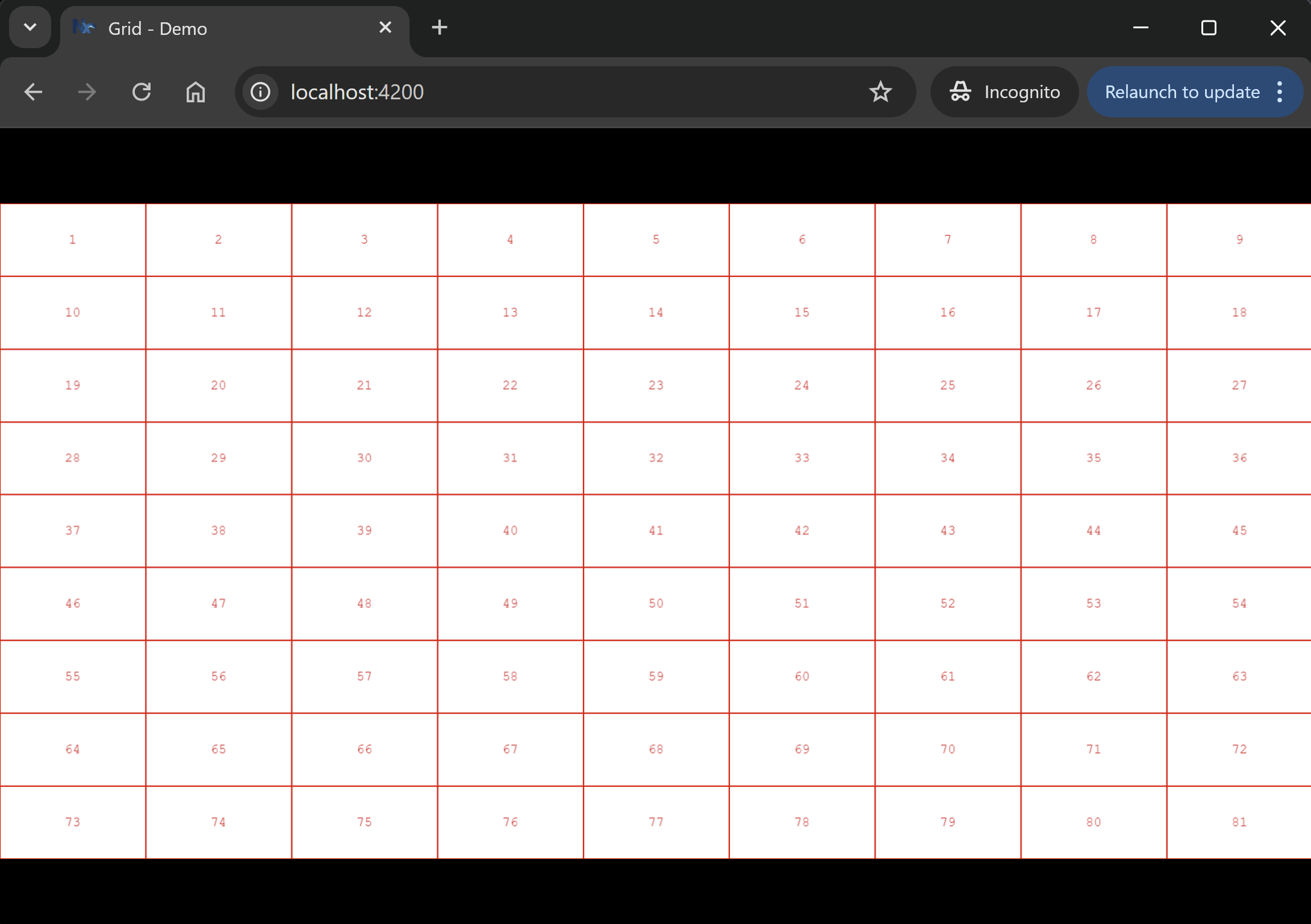The image size is (1311, 924).
Task: Click grid cell 49
Action: [511, 604]
